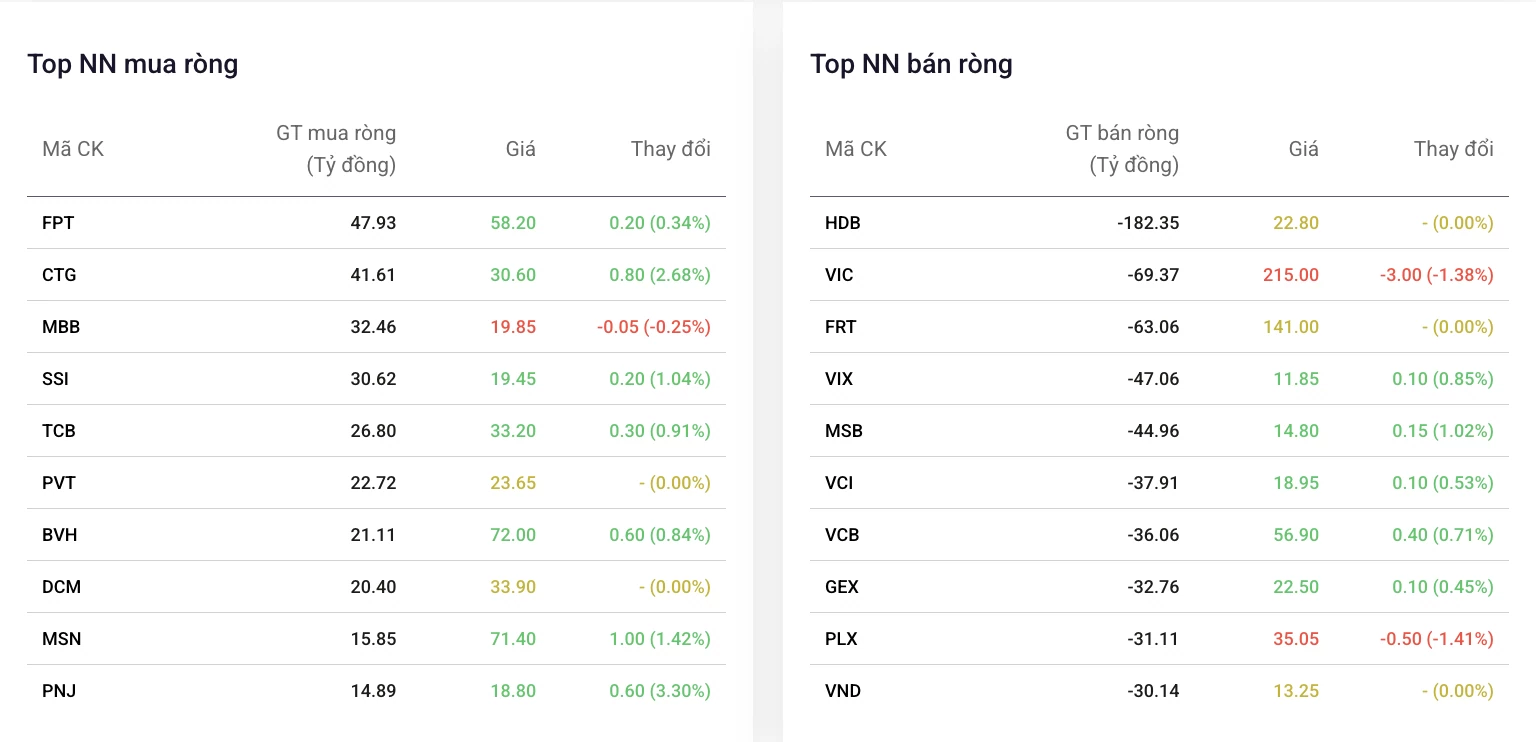Viewport: 1536px width, 742px height.
Task: Click the PNJ stock code
Action: pyautogui.click(x=59, y=691)
